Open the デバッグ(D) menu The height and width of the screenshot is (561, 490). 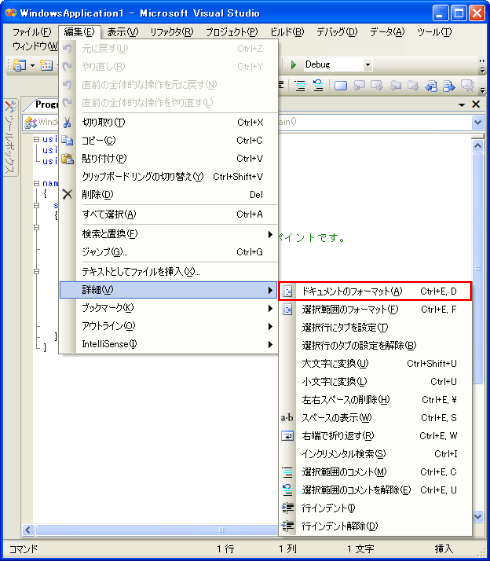337,32
